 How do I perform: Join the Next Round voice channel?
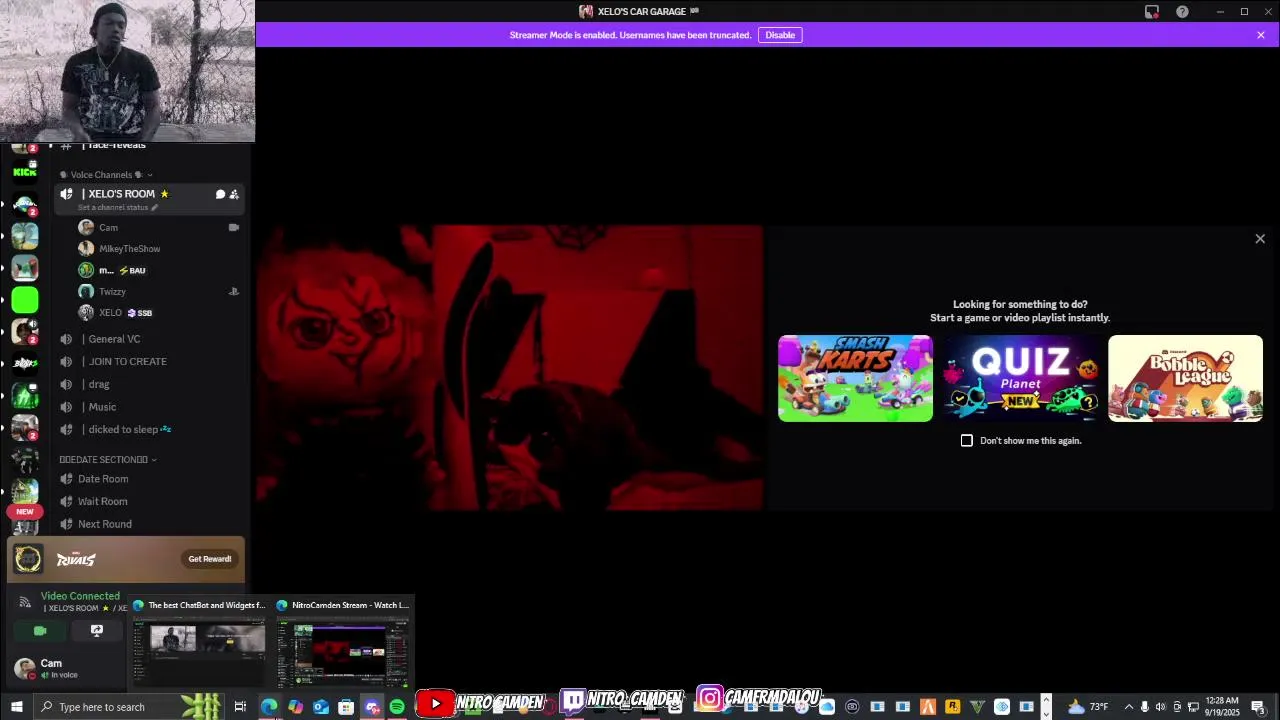(149, 524)
